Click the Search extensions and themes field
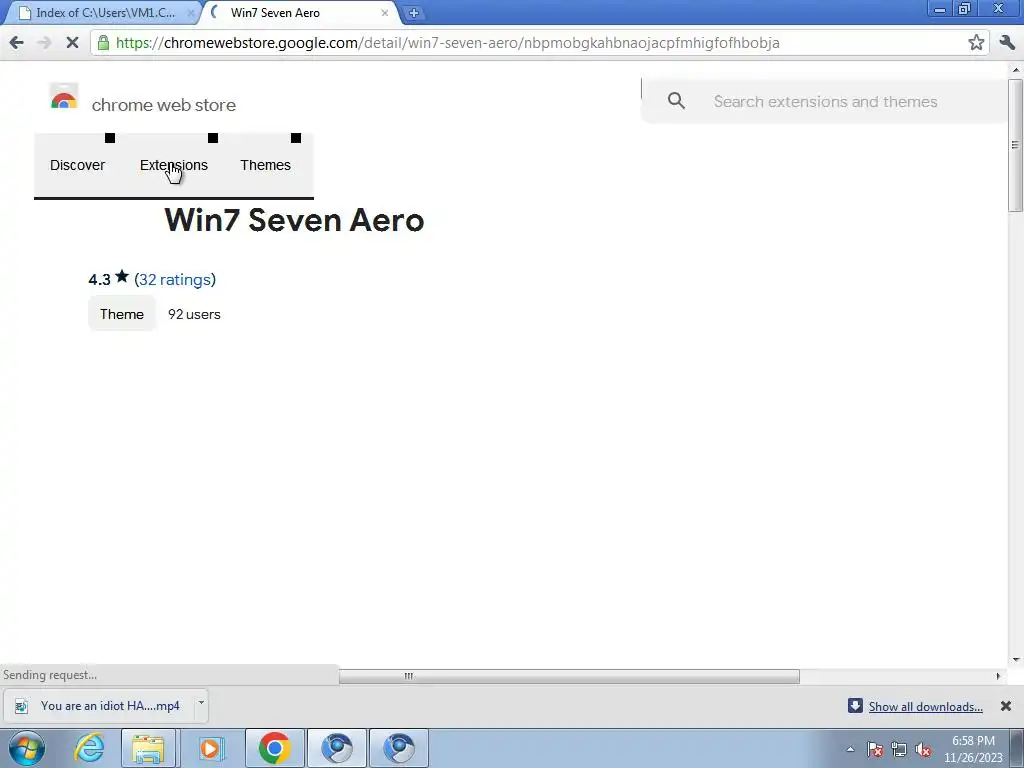Screen dimensions: 1024x768 click(825, 101)
